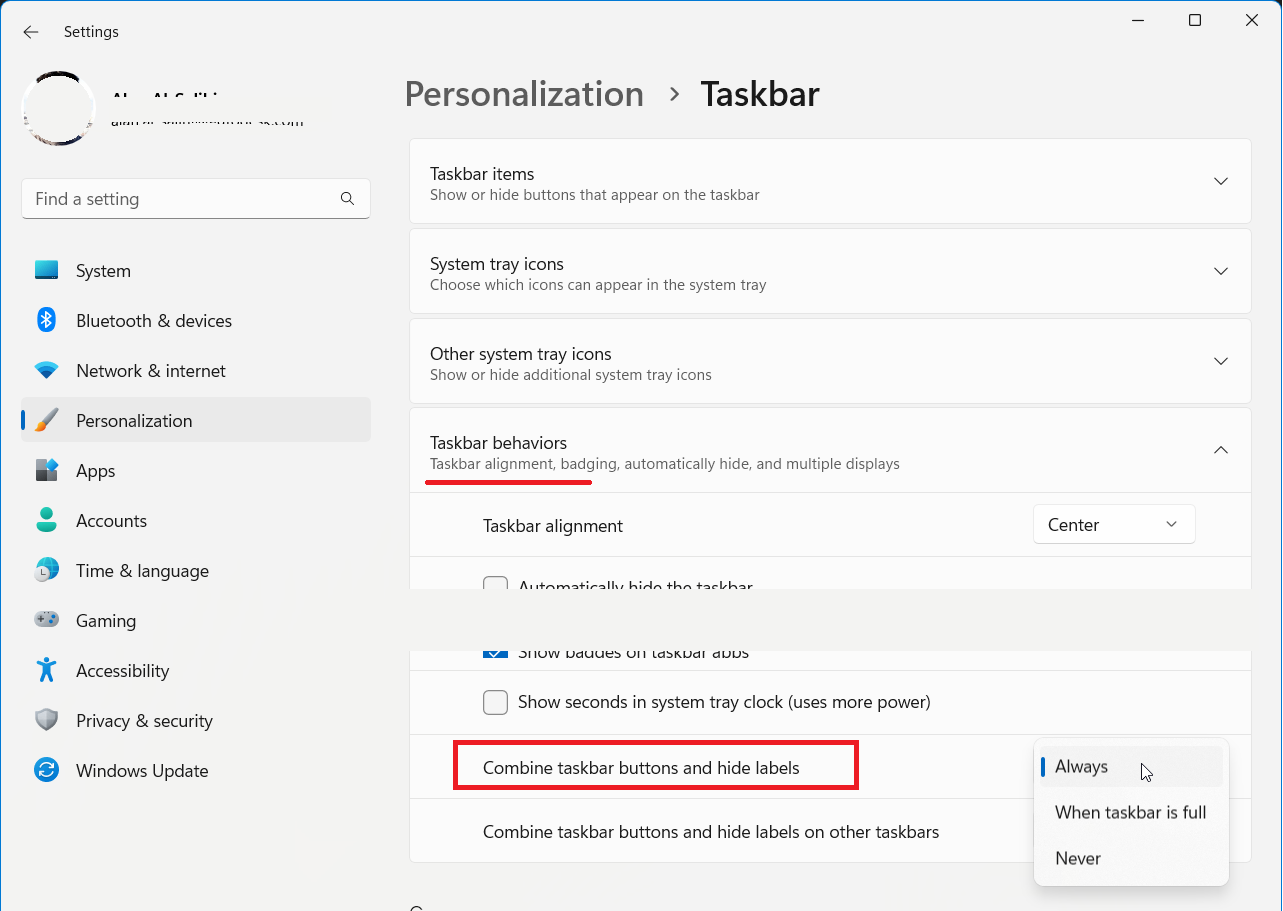Screen dimensions: 1283x911
Task: Expand the Taskbar items section
Action: (x=1220, y=181)
